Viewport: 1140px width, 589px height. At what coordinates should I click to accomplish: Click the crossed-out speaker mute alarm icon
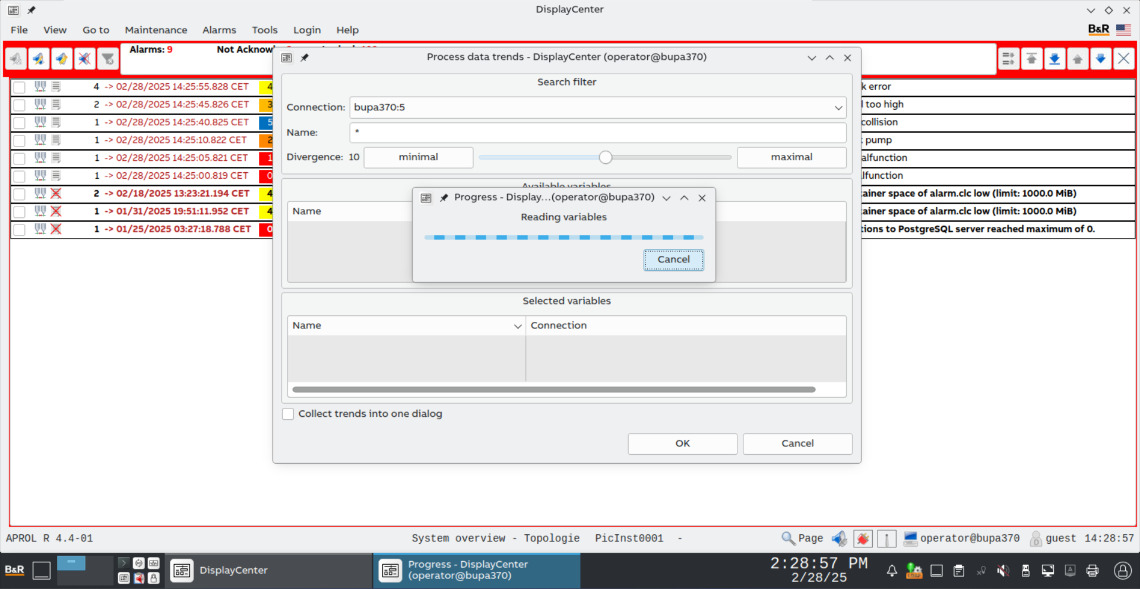(84, 59)
